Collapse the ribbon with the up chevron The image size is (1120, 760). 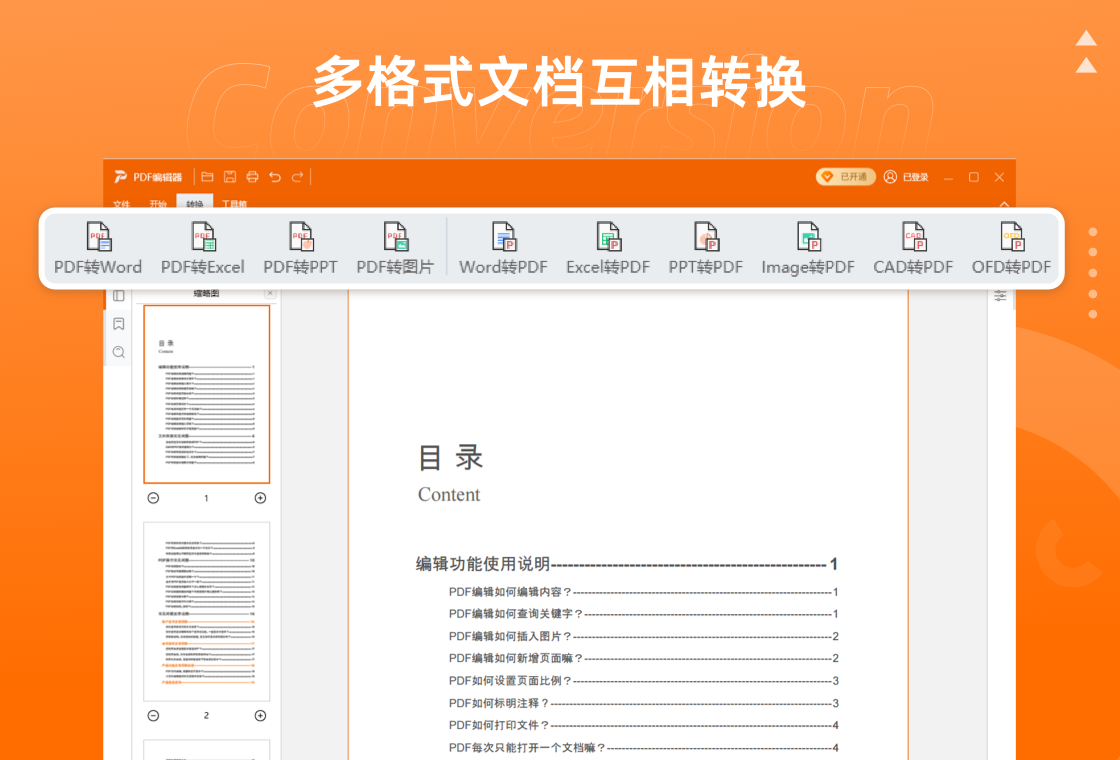point(1004,204)
